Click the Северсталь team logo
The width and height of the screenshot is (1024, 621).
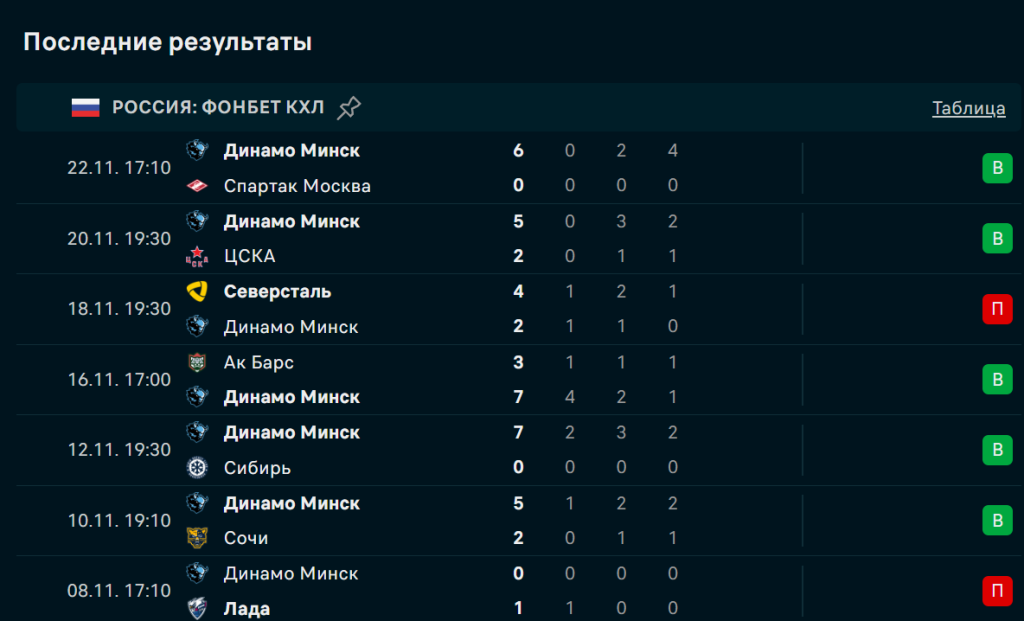coord(197,292)
